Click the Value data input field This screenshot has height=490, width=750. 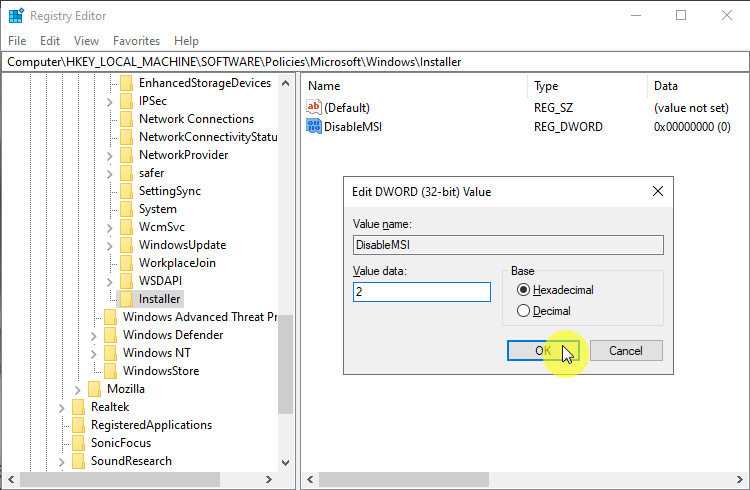point(421,292)
